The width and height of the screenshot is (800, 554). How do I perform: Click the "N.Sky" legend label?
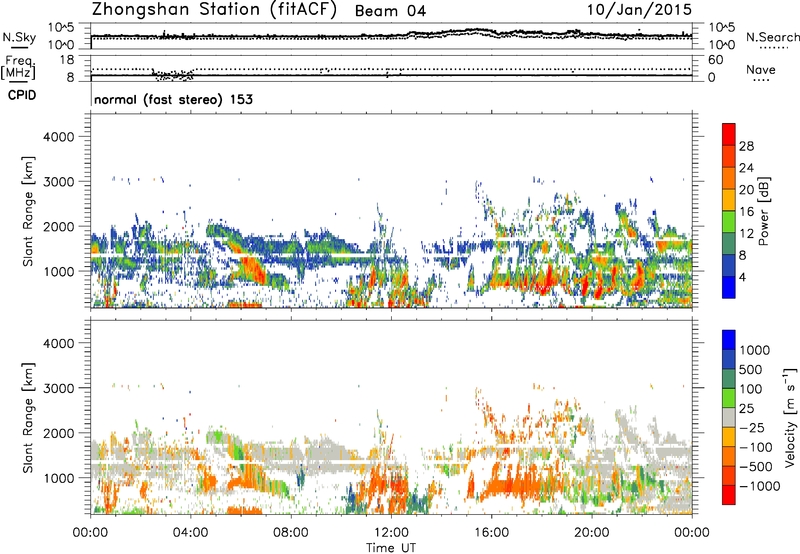[19, 37]
